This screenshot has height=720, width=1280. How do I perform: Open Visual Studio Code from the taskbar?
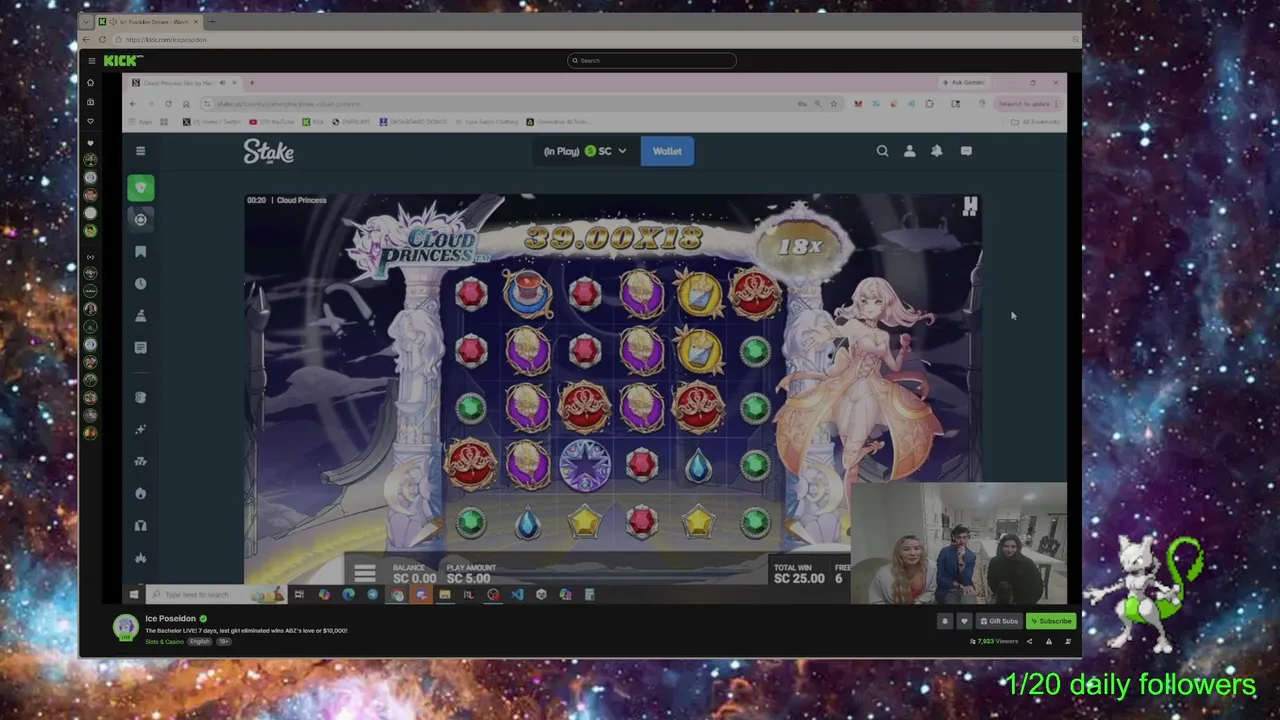coord(517,595)
